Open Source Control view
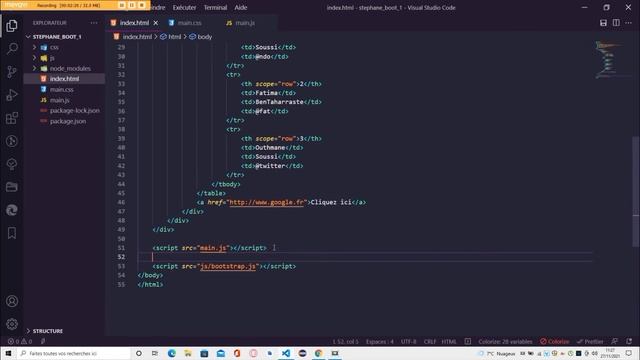The width and height of the screenshot is (640, 360). pos(12,72)
